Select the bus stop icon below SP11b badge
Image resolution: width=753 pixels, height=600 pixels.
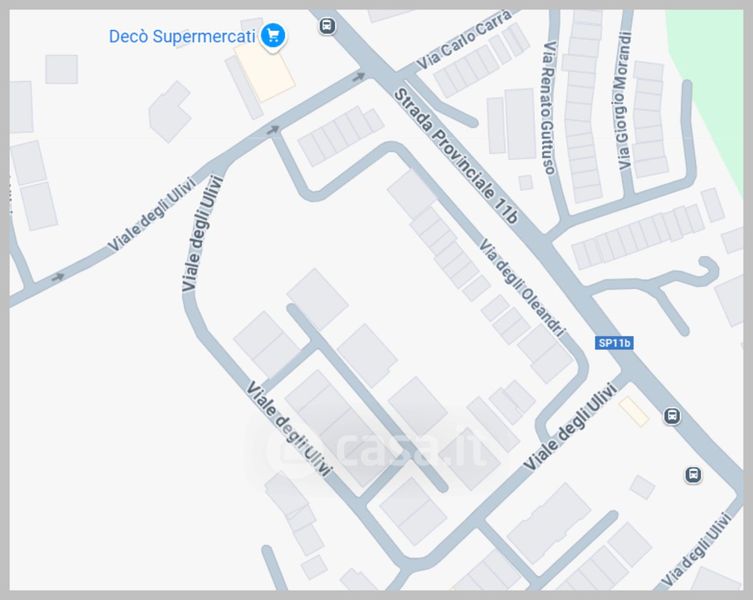pyautogui.click(x=672, y=416)
